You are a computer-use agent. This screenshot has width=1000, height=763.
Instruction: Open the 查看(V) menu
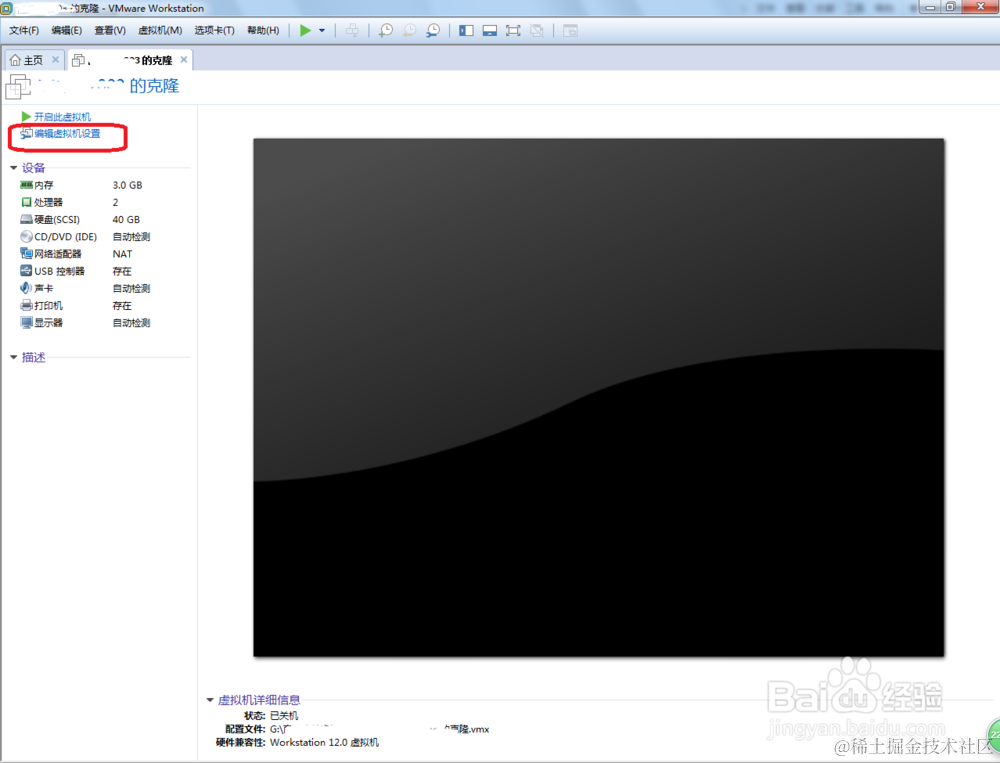click(110, 30)
